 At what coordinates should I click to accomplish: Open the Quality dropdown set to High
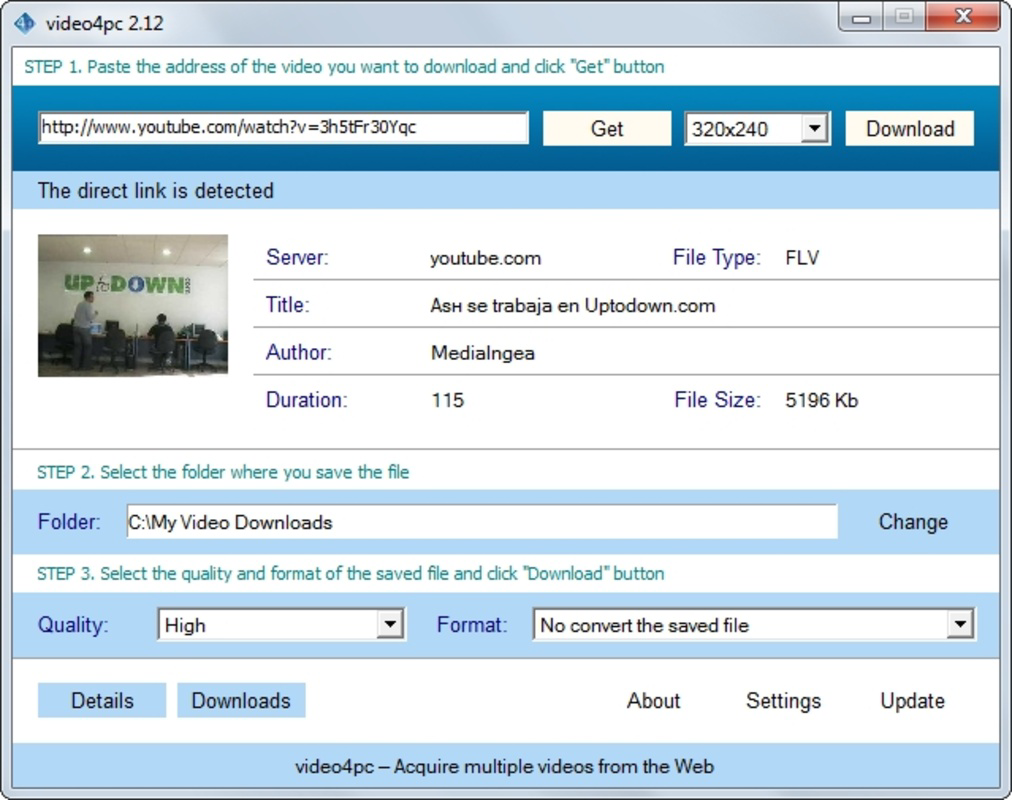281,625
